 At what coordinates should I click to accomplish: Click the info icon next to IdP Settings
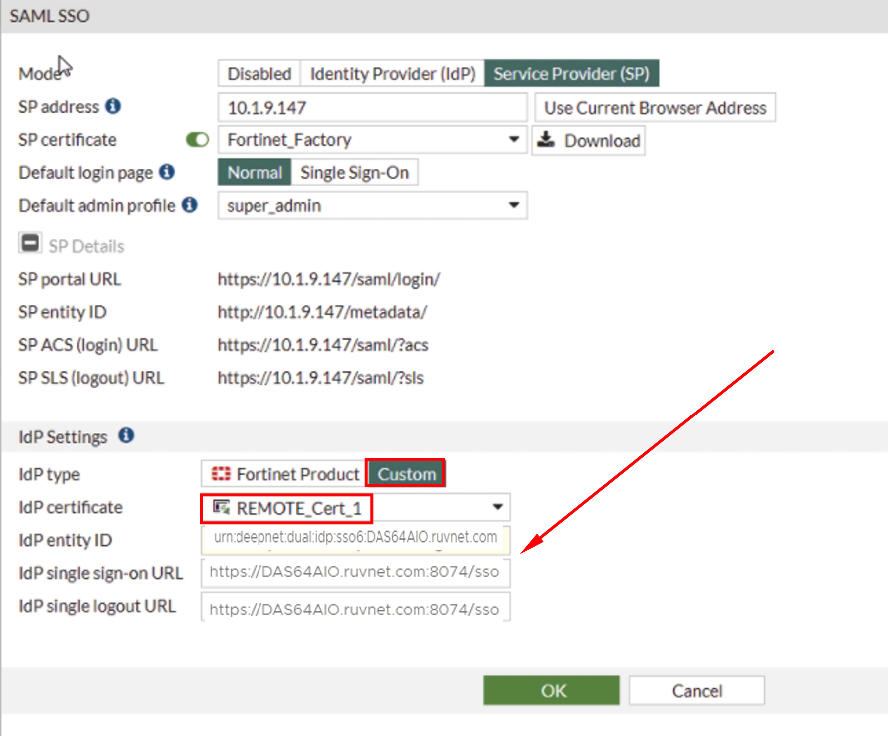point(126,436)
